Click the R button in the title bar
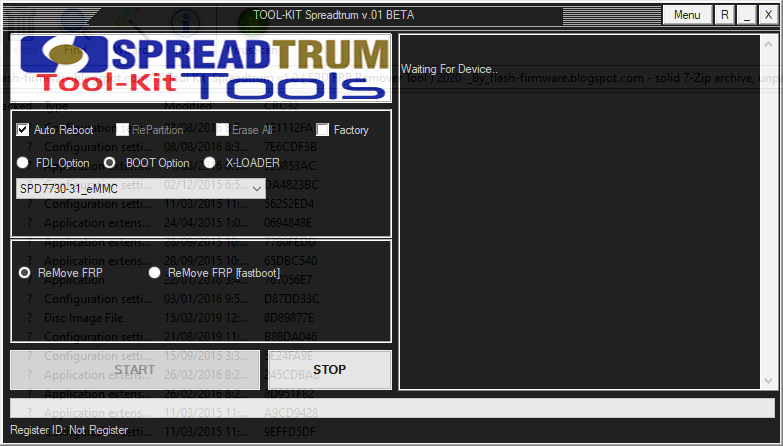Viewport: 783px width, 446px height. click(725, 15)
